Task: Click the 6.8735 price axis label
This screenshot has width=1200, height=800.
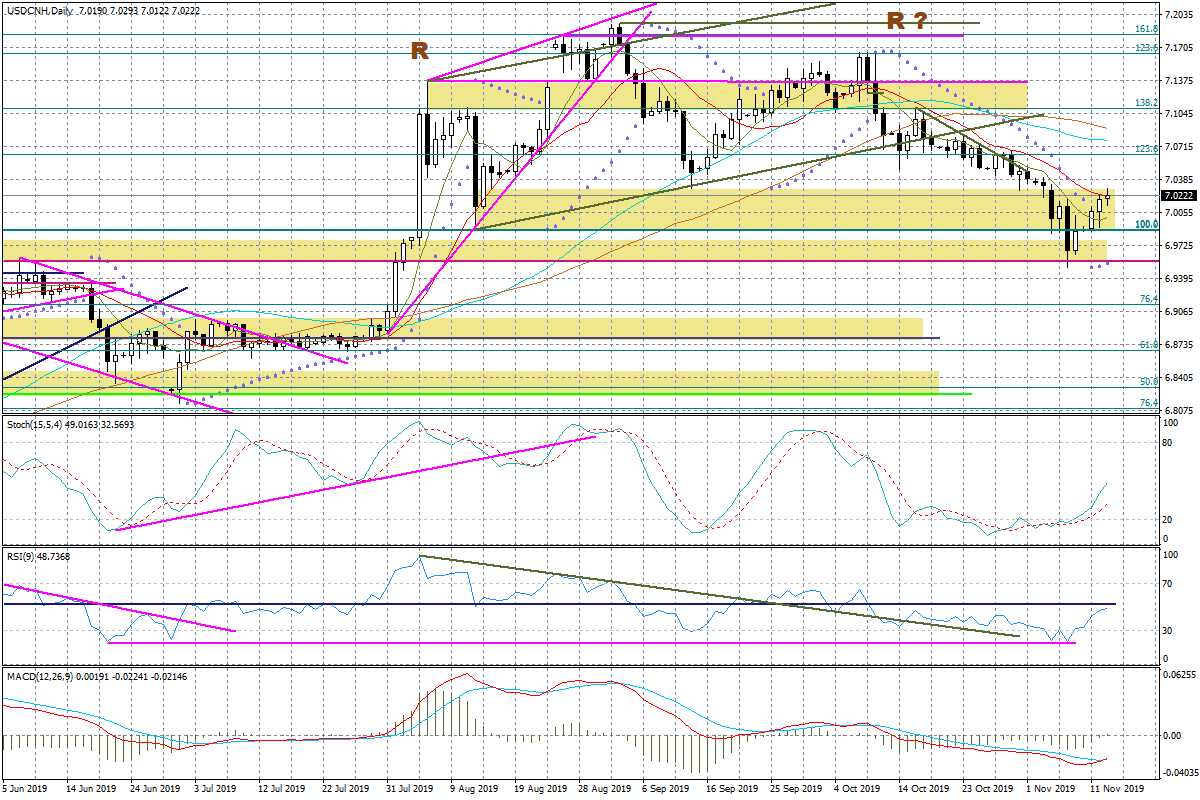Action: (x=1179, y=345)
